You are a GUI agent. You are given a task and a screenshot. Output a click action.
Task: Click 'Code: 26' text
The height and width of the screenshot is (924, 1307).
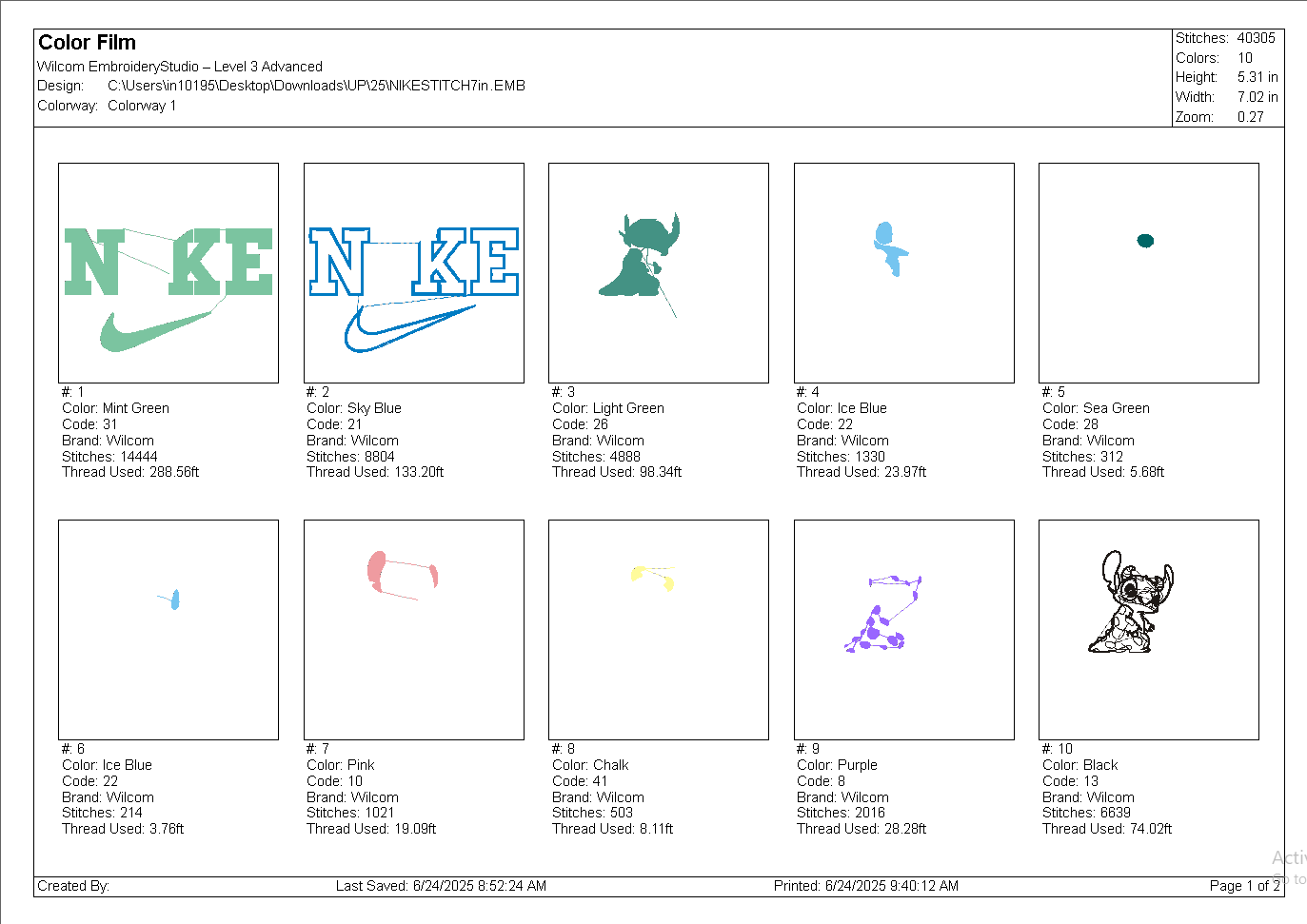pos(580,424)
